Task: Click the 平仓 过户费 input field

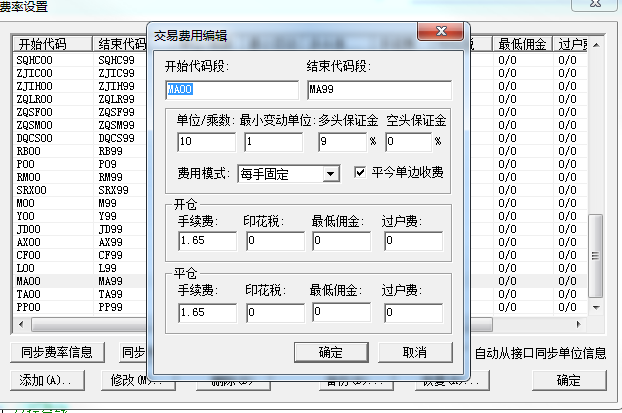Action: (412, 312)
